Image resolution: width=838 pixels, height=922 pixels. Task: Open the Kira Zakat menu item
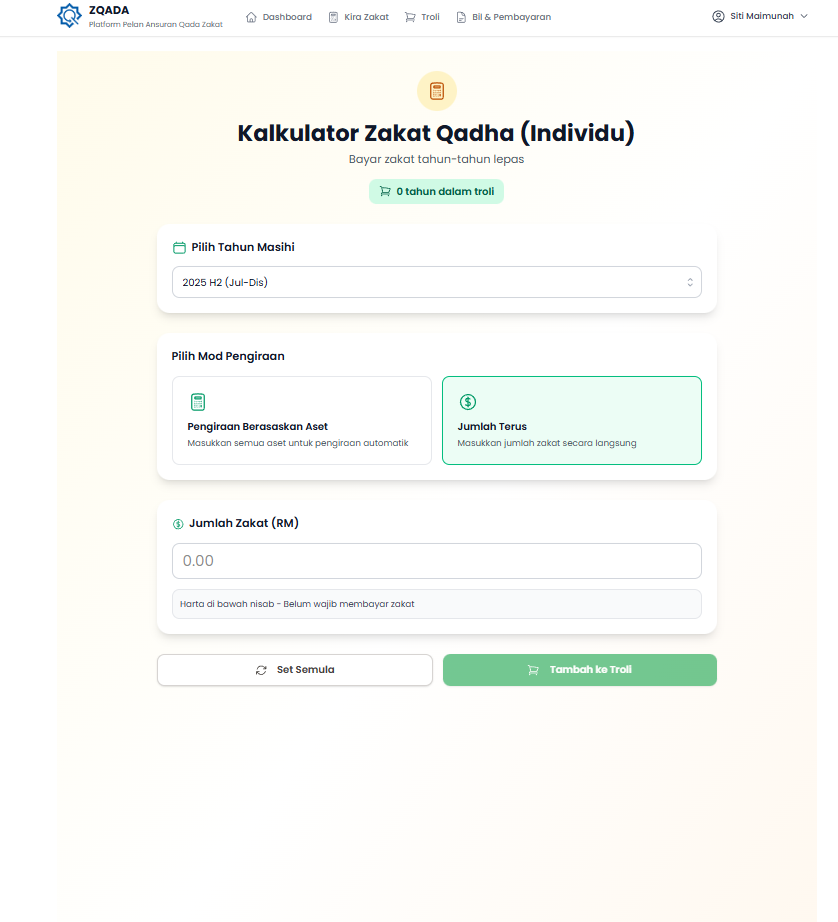point(366,17)
